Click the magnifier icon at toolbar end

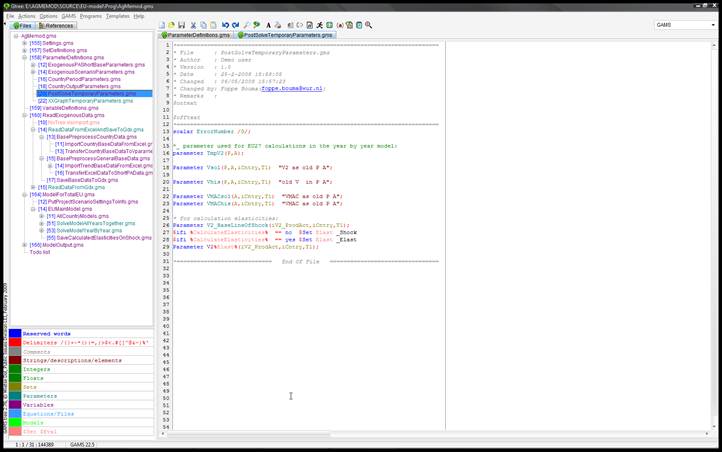368,25
